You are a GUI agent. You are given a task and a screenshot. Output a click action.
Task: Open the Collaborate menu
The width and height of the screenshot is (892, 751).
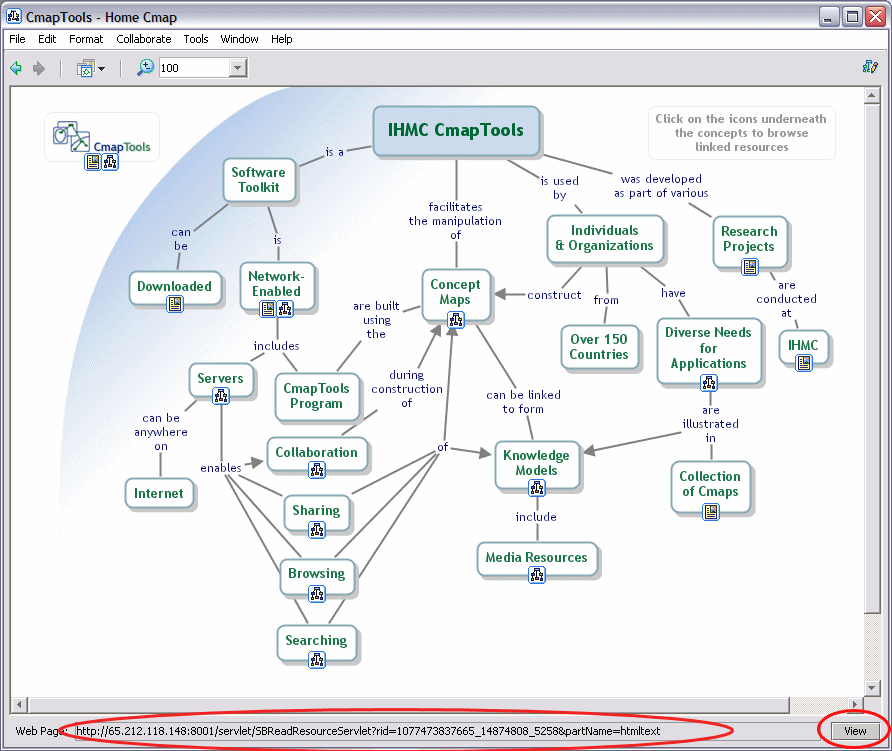coord(143,39)
